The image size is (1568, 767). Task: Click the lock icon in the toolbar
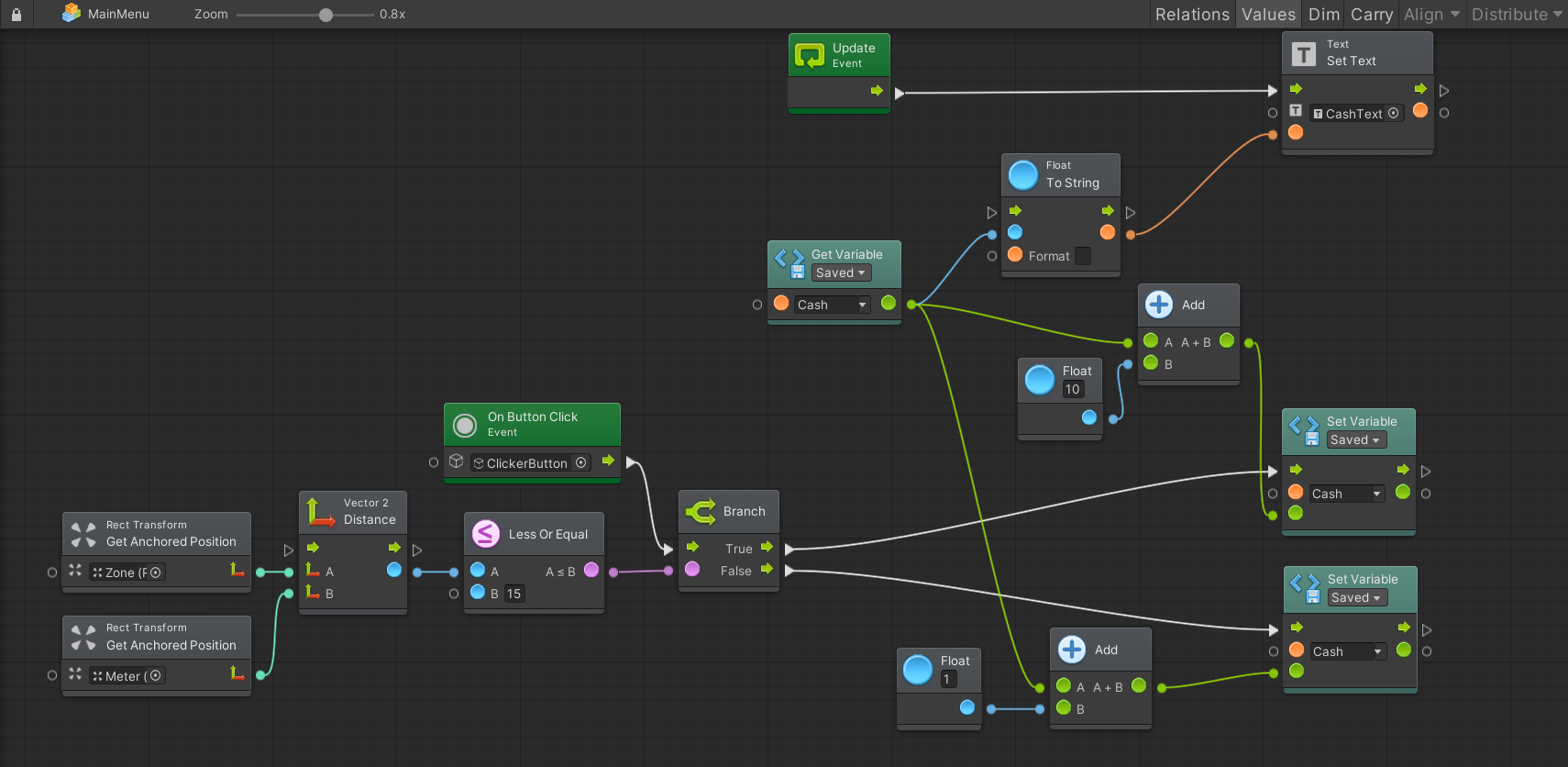coord(17,15)
